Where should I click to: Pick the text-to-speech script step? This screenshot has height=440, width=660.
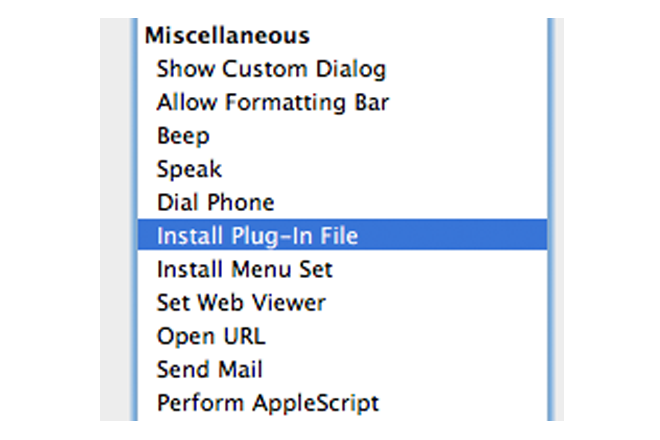(x=189, y=169)
